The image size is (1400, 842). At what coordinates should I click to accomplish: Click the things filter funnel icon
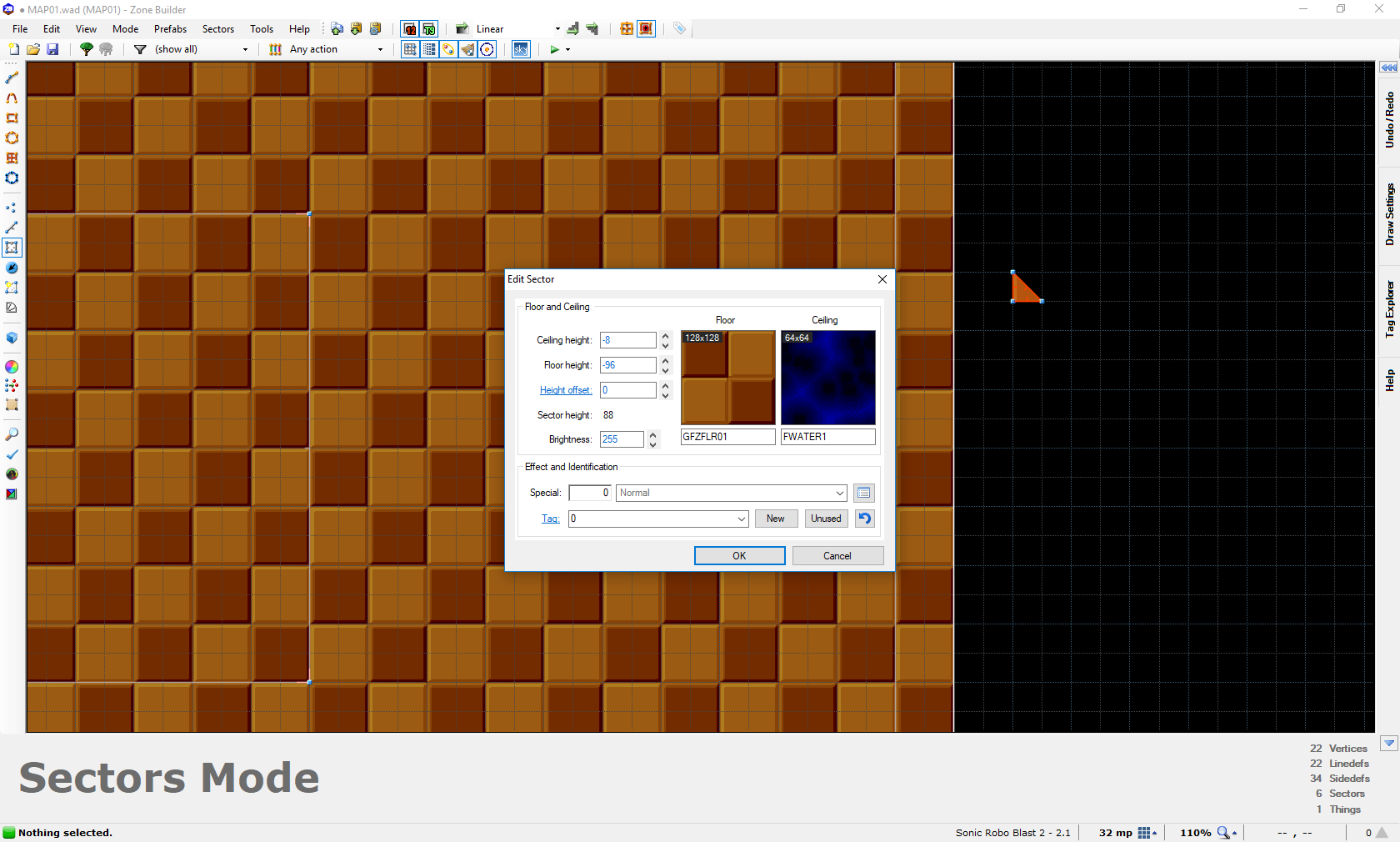(x=140, y=49)
